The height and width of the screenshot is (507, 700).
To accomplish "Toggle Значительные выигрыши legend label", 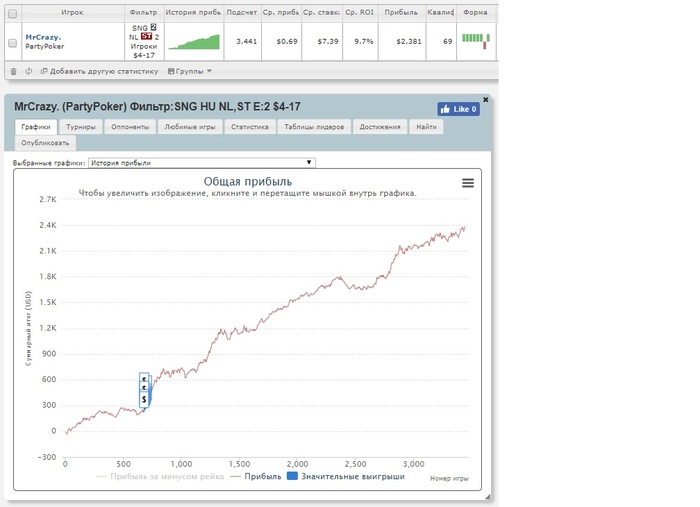I will (353, 476).
